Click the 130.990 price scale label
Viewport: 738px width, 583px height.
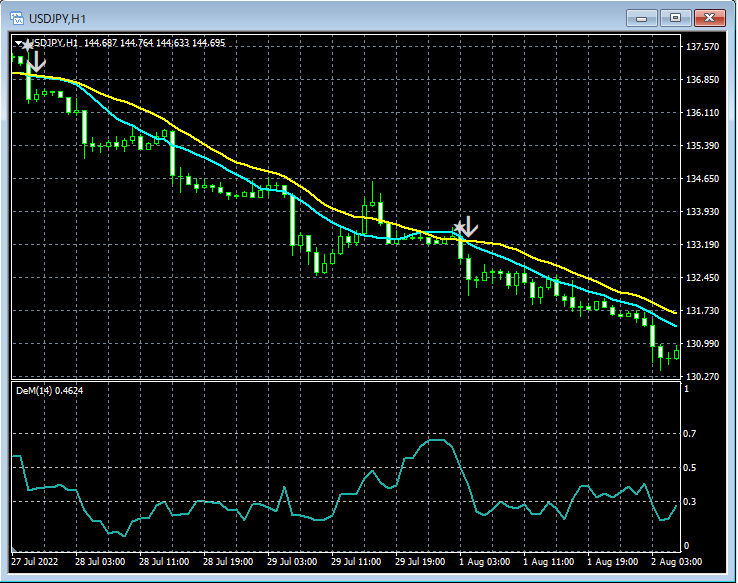point(702,343)
